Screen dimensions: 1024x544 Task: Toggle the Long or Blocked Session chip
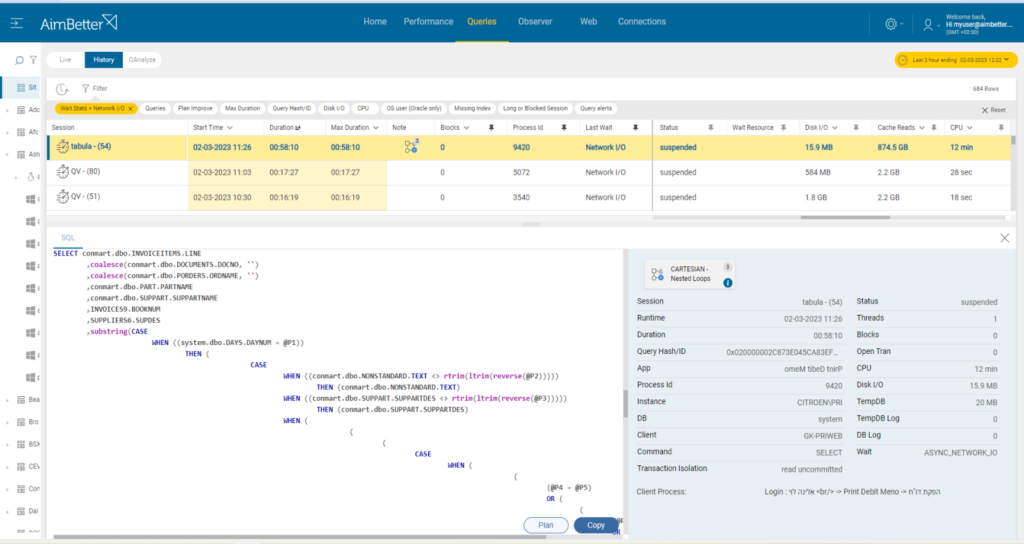[536, 108]
